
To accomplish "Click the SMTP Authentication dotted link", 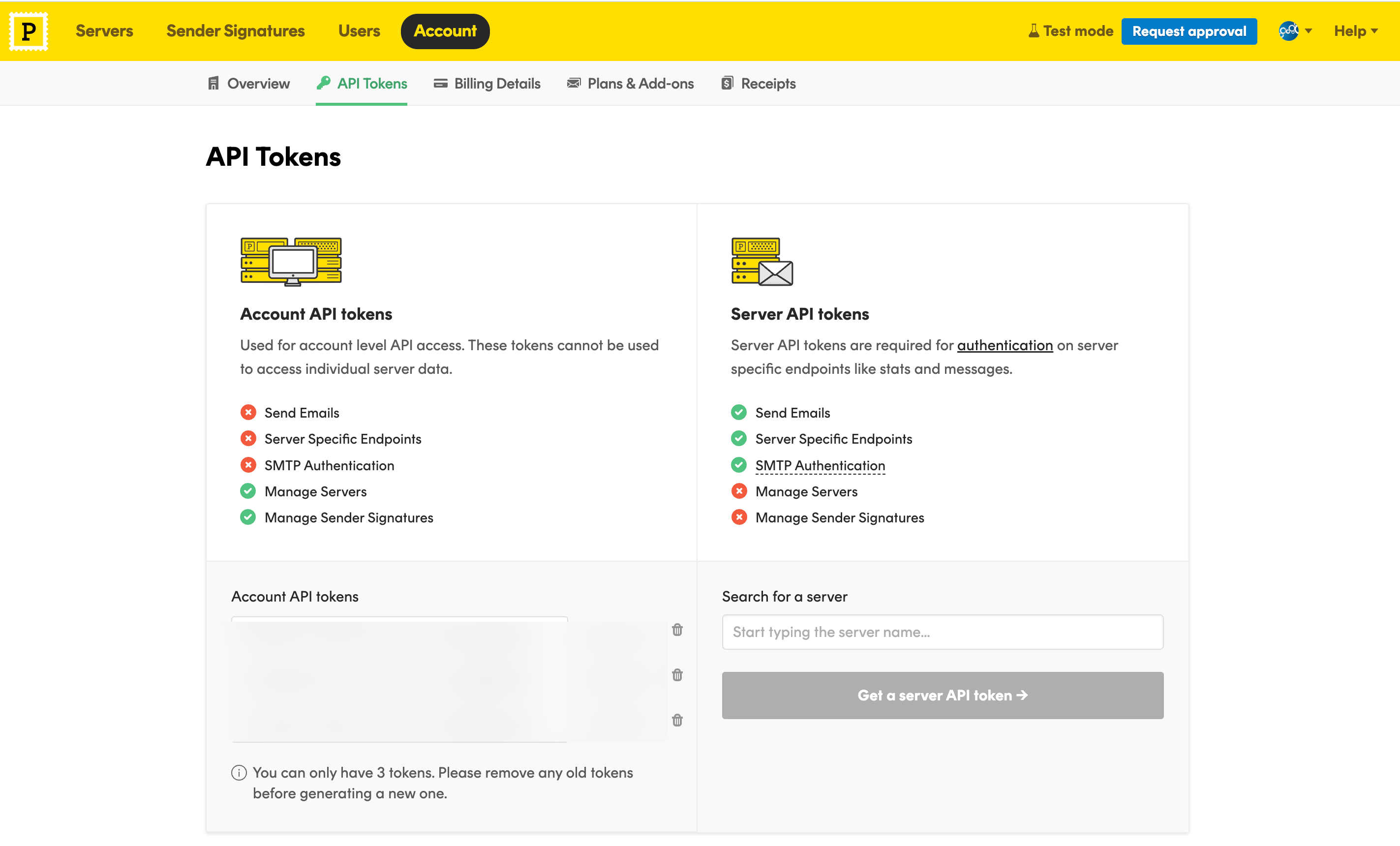I will coord(820,465).
